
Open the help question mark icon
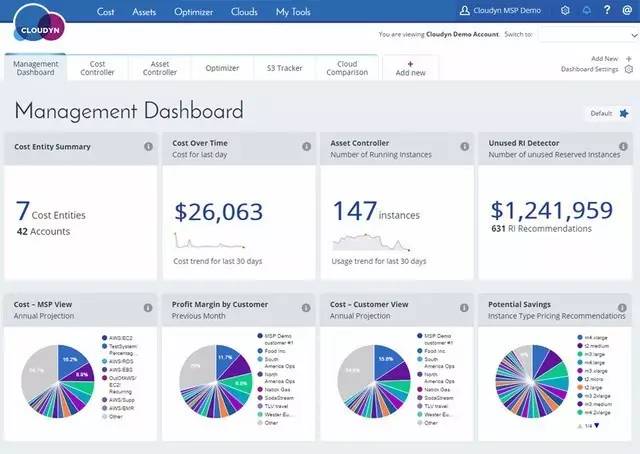[x=607, y=11]
